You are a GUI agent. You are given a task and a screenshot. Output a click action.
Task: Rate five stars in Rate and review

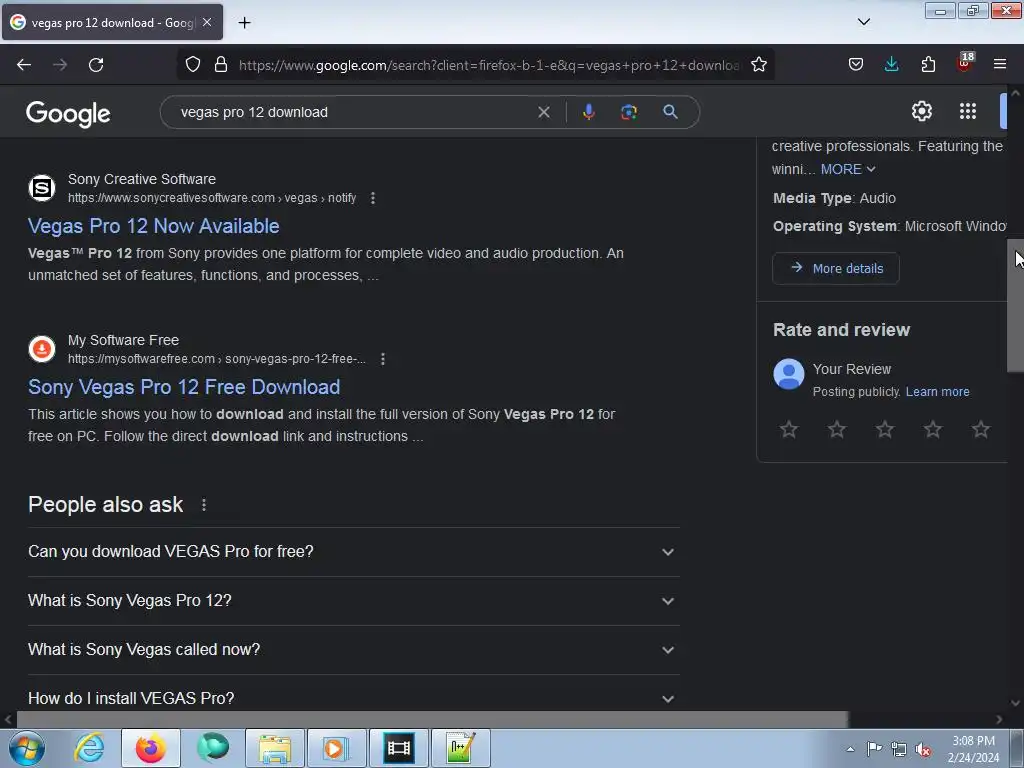point(980,429)
